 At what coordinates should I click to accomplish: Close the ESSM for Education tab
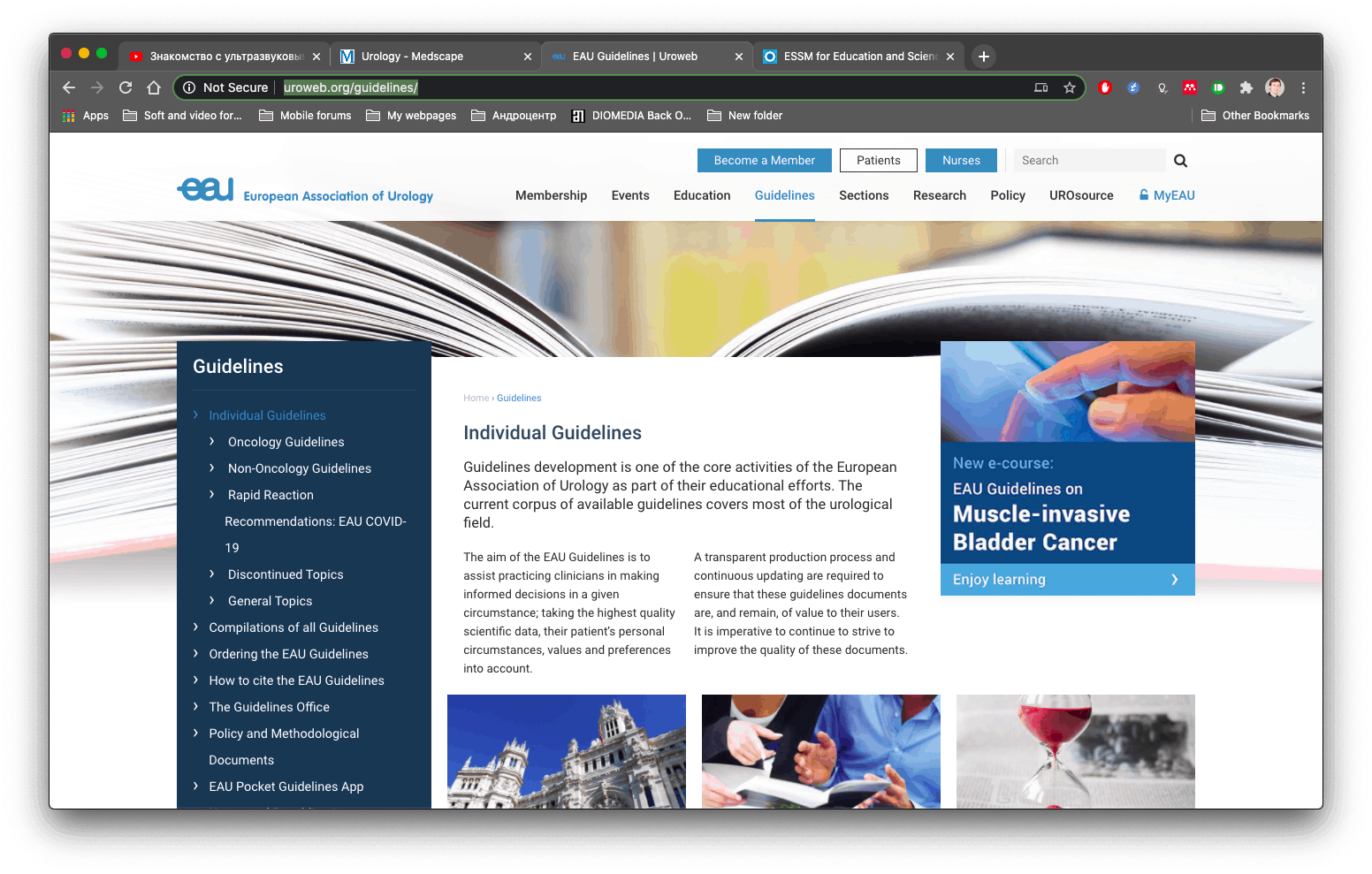[950, 57]
